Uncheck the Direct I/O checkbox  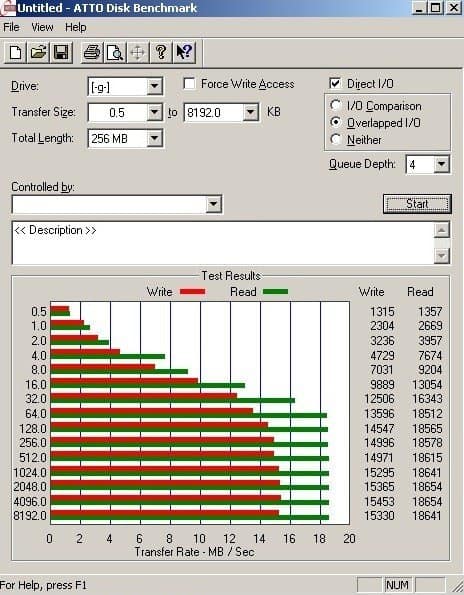(x=335, y=83)
